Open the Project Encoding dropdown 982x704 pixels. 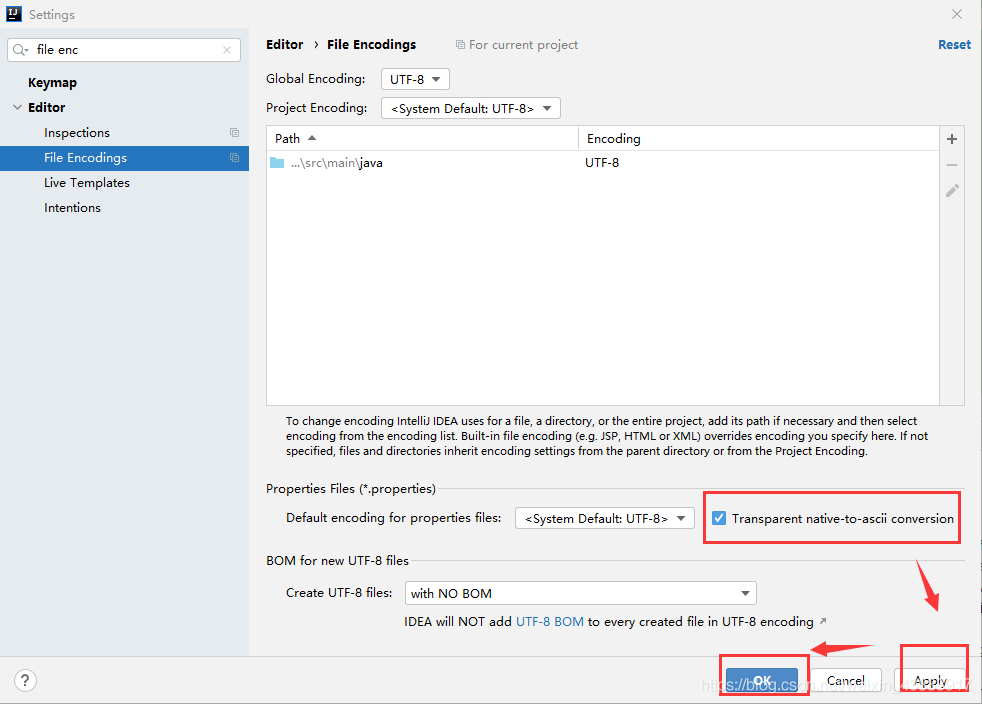tap(470, 108)
